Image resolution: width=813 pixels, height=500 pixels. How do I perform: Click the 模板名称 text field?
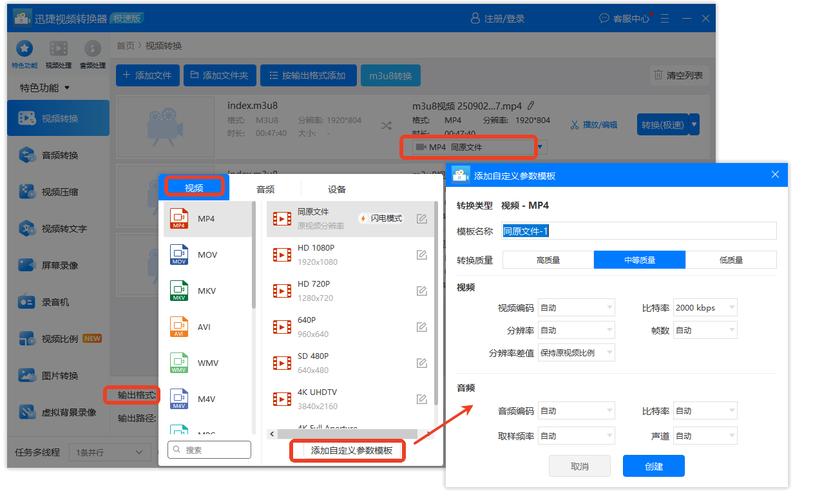point(637,231)
